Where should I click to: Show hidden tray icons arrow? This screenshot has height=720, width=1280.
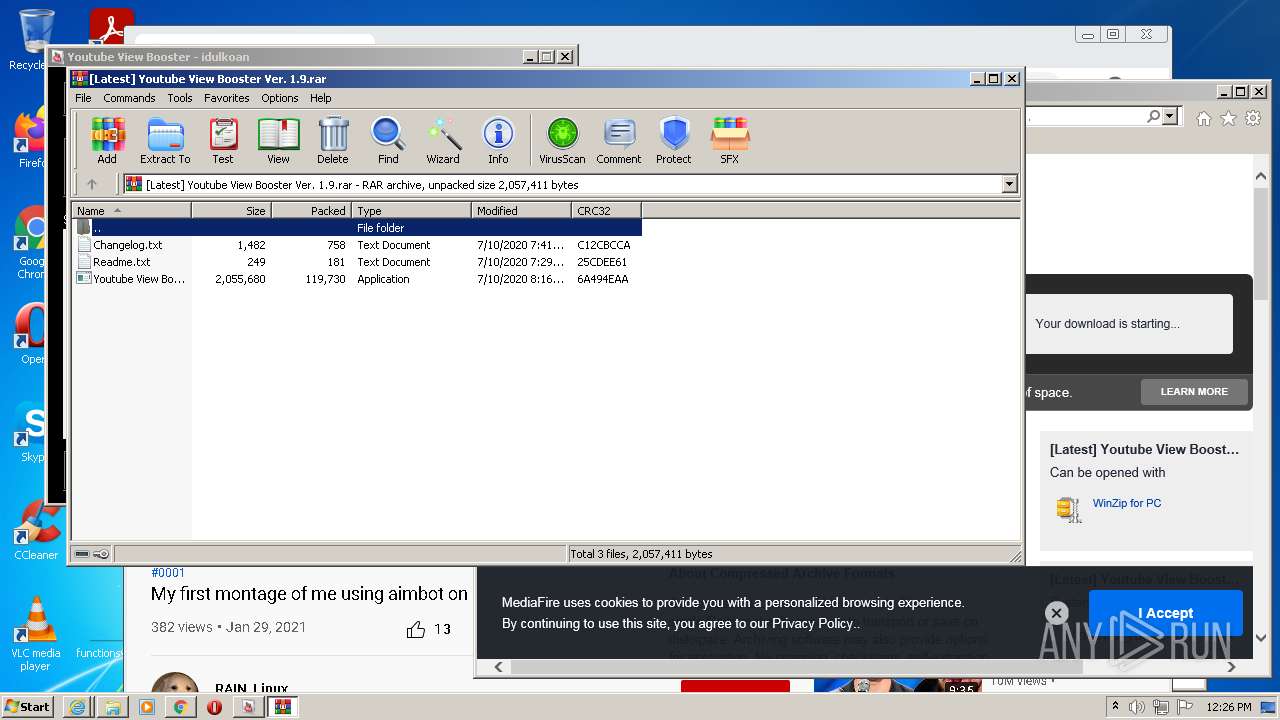coord(1115,707)
